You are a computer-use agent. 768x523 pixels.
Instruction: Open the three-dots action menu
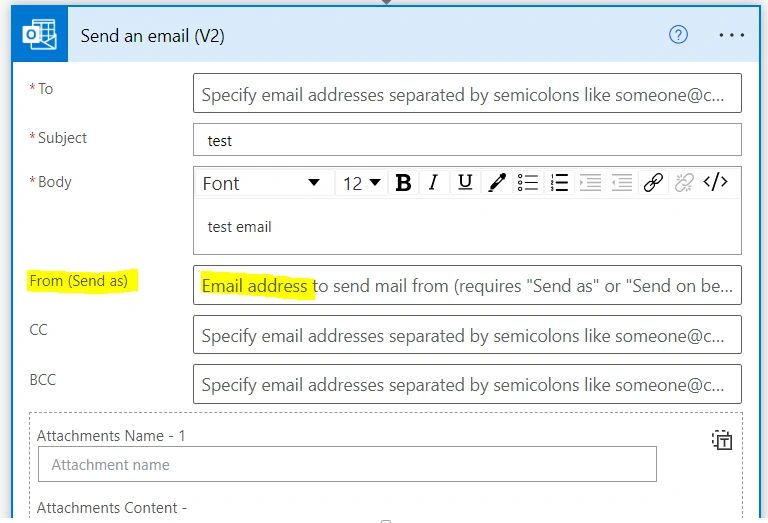(731, 35)
